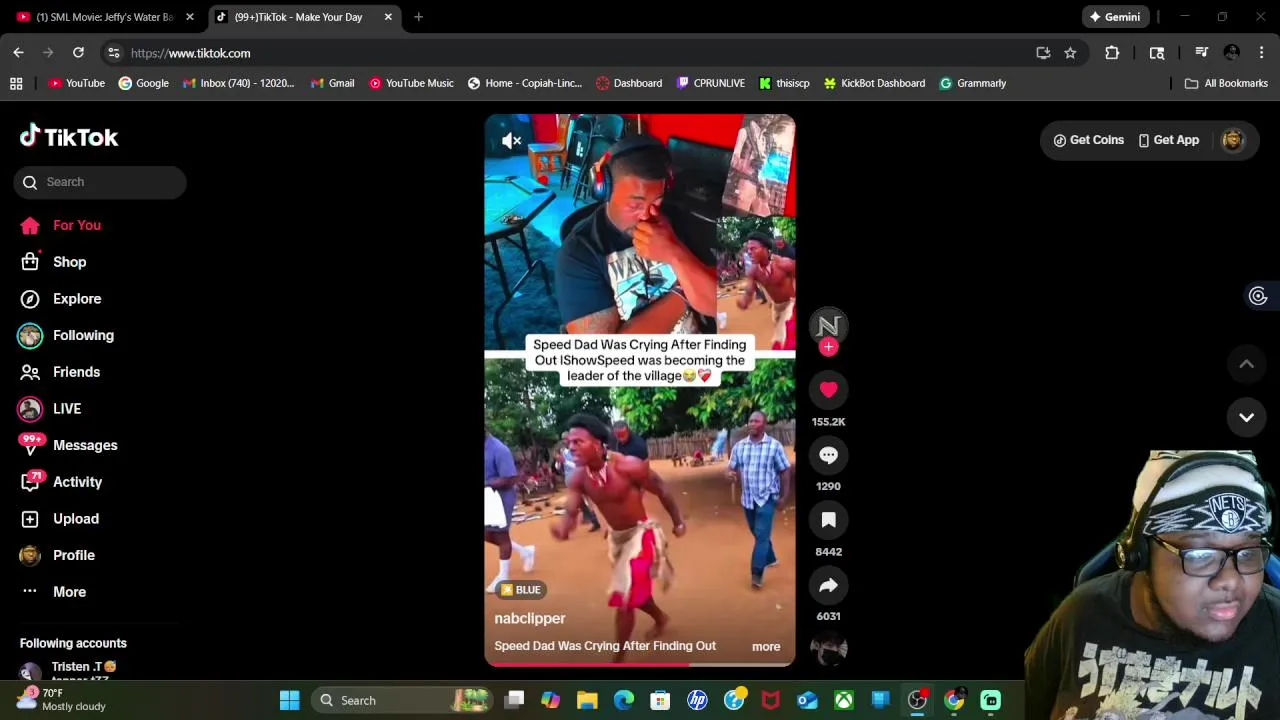1280x720 pixels.
Task: Click the TikTok logo
Action: [x=69, y=137]
